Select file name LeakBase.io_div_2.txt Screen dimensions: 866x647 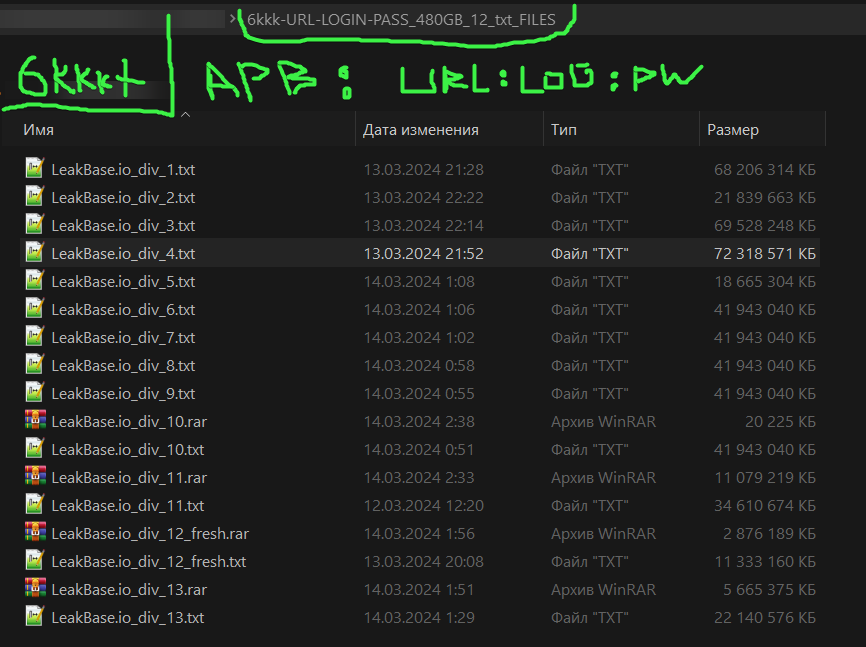coord(123,198)
